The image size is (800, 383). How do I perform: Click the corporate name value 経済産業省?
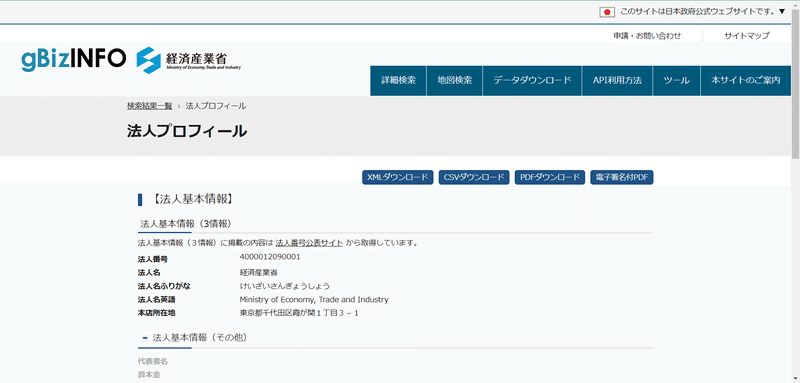(259, 272)
